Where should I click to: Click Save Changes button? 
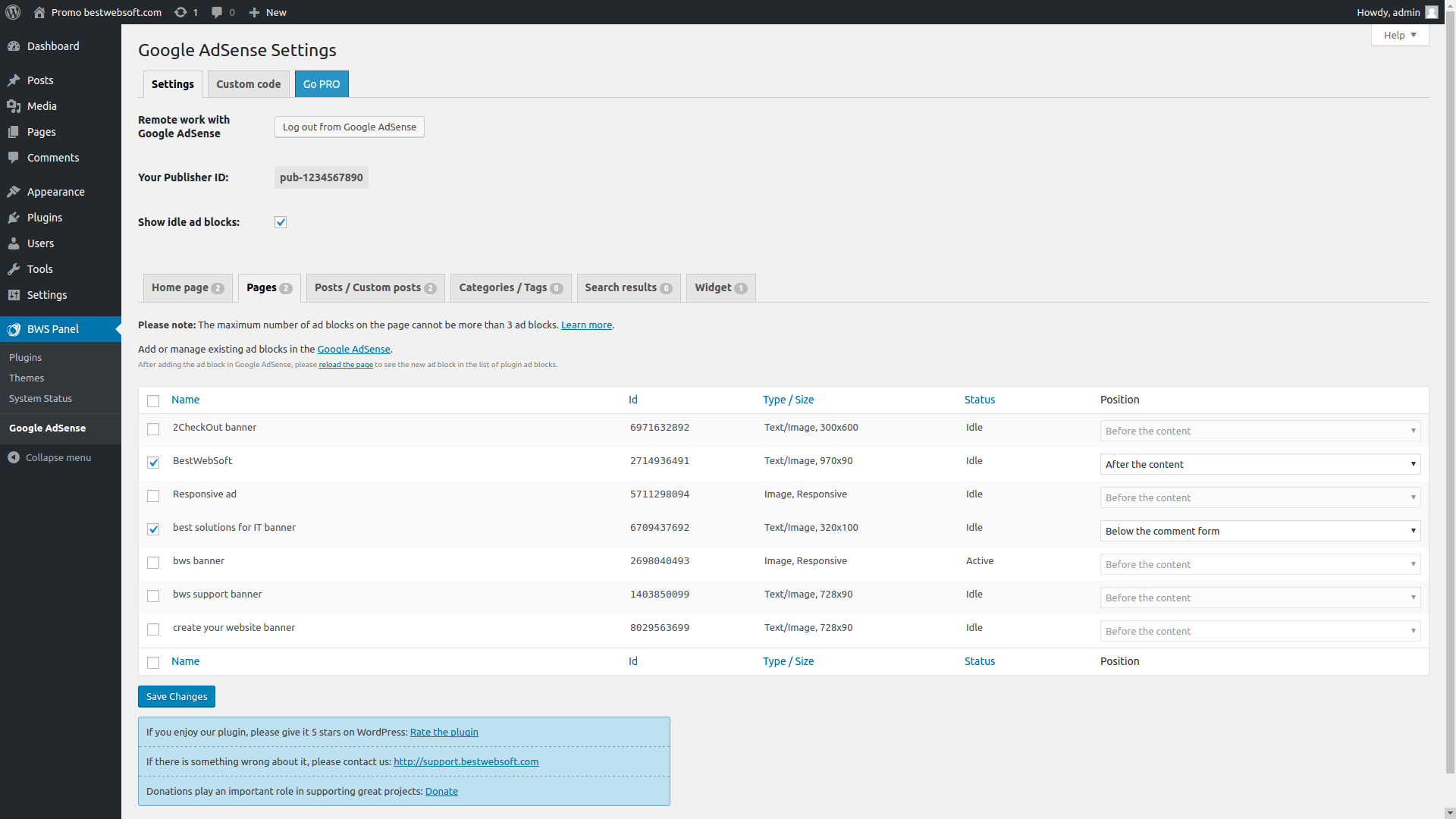(x=176, y=696)
